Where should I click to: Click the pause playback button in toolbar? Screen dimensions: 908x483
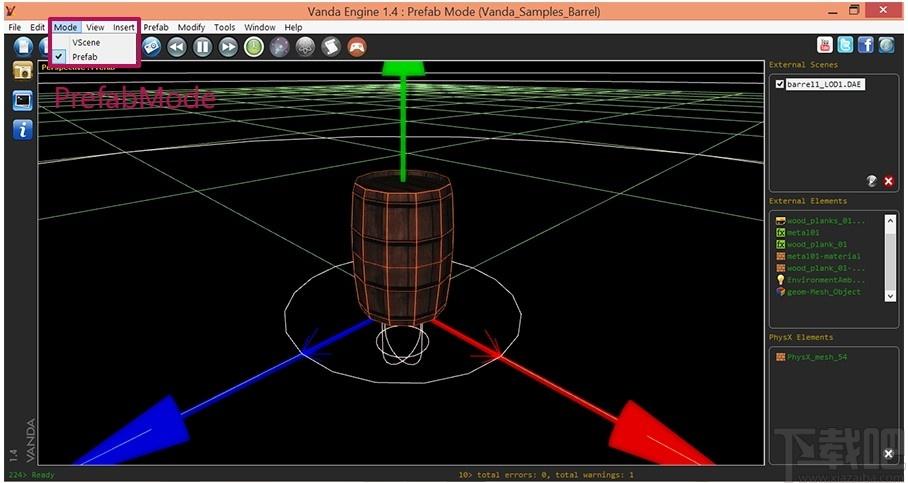point(202,47)
